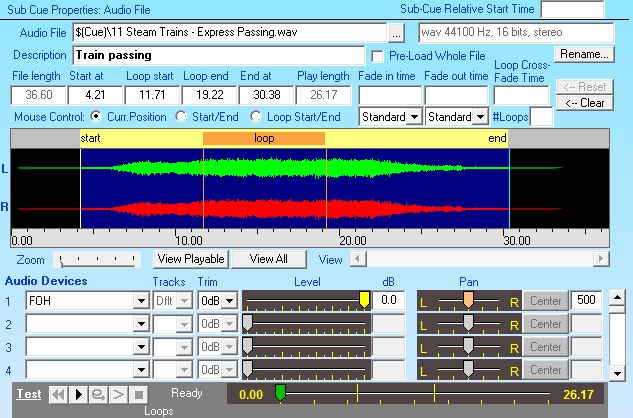Click the #Loops field
This screenshot has width=633, height=418.
541,117
